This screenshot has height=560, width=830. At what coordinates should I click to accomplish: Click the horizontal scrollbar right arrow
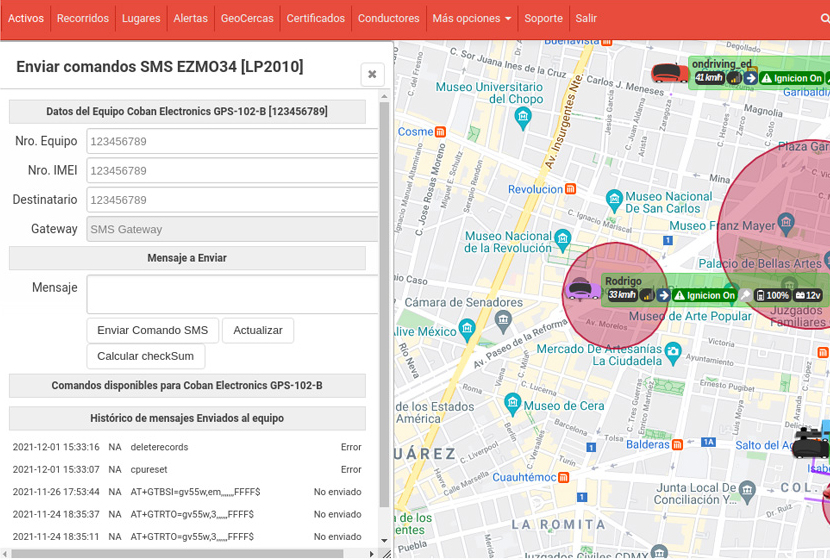pos(372,554)
